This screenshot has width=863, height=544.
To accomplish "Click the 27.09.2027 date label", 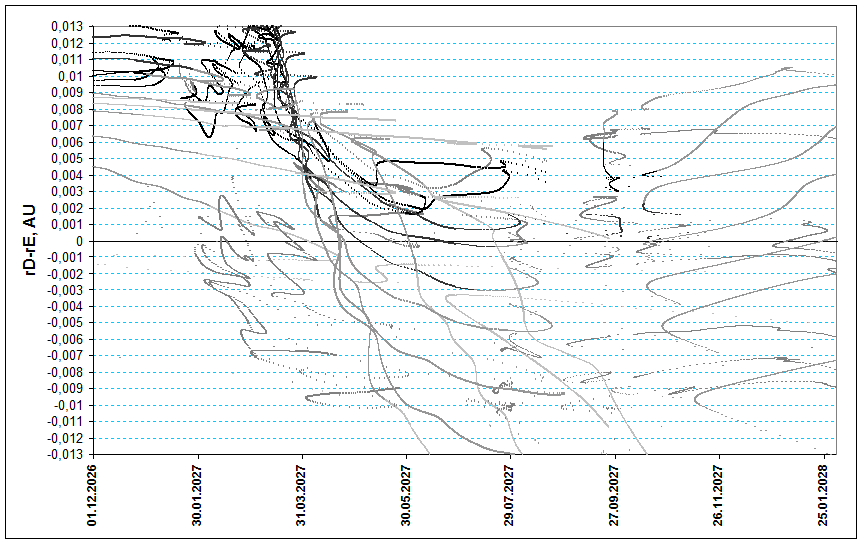I will pyautogui.click(x=615, y=496).
